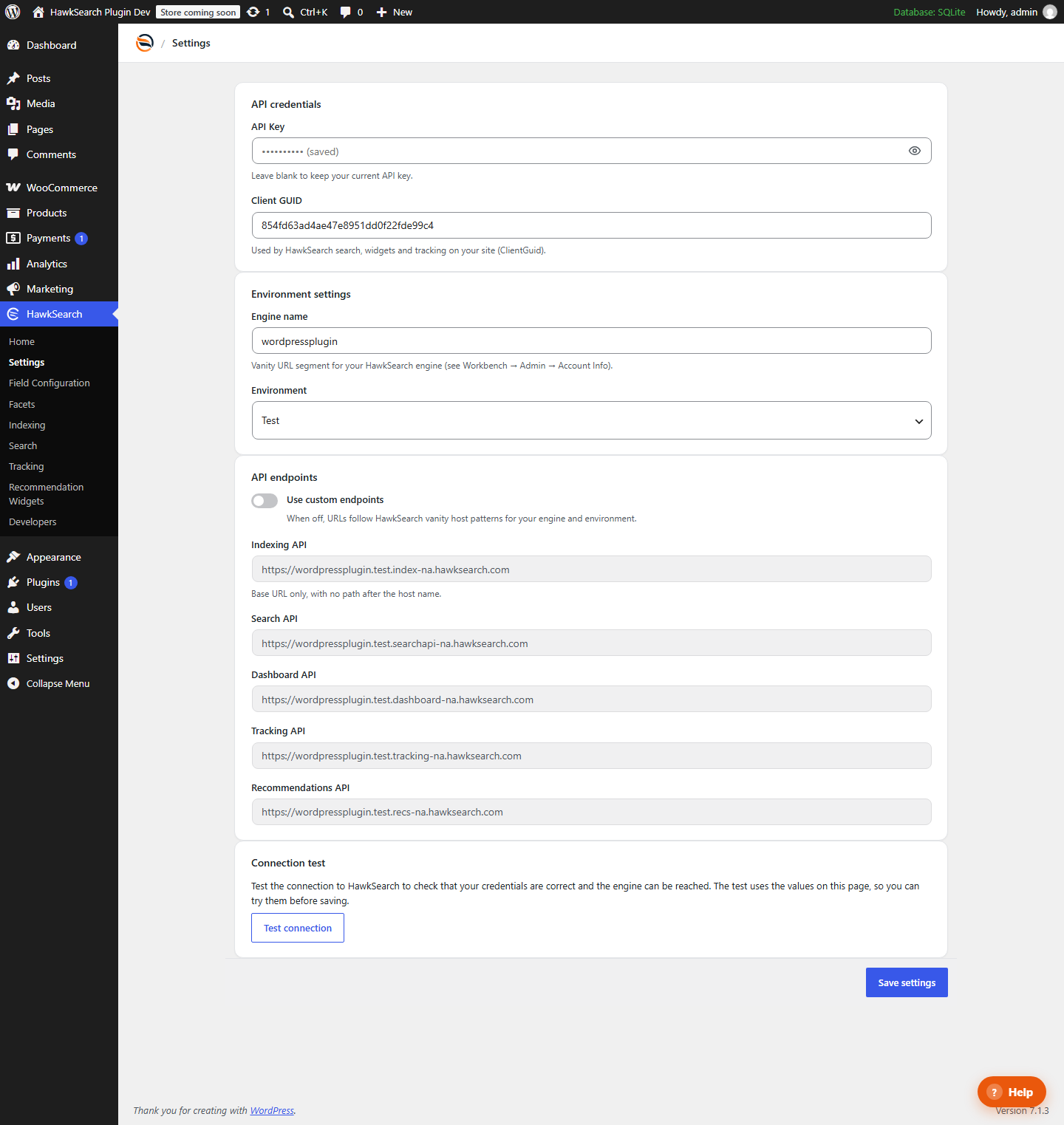Viewport: 1064px width, 1125px height.
Task: Open the Field Configuration submenu item
Action: click(x=50, y=383)
